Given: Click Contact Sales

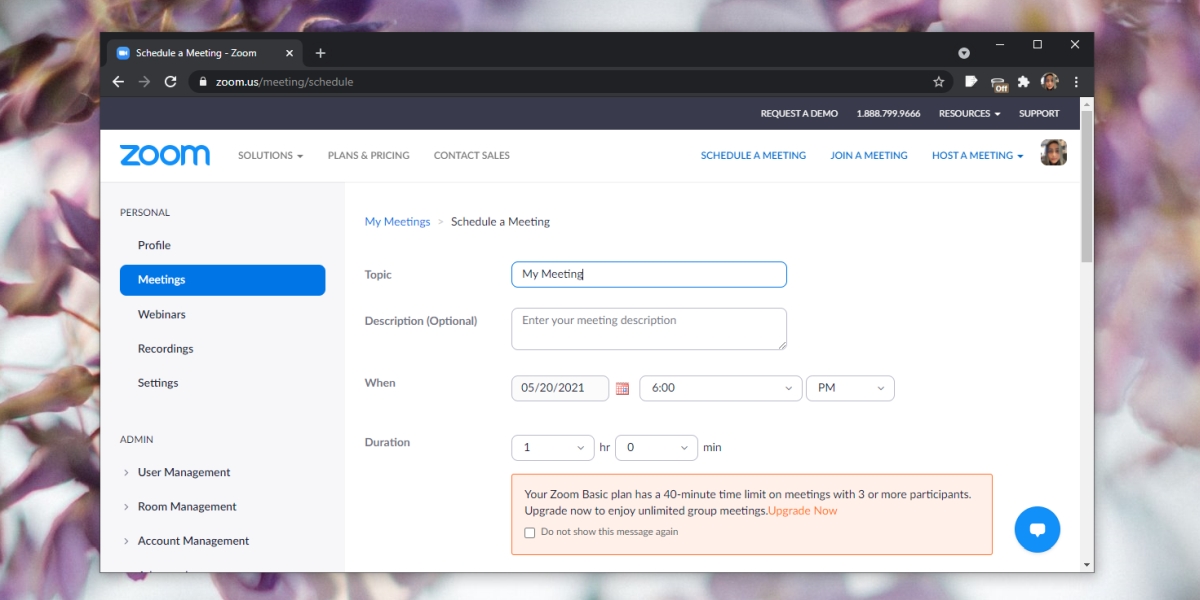Looking at the screenshot, I should 471,155.
